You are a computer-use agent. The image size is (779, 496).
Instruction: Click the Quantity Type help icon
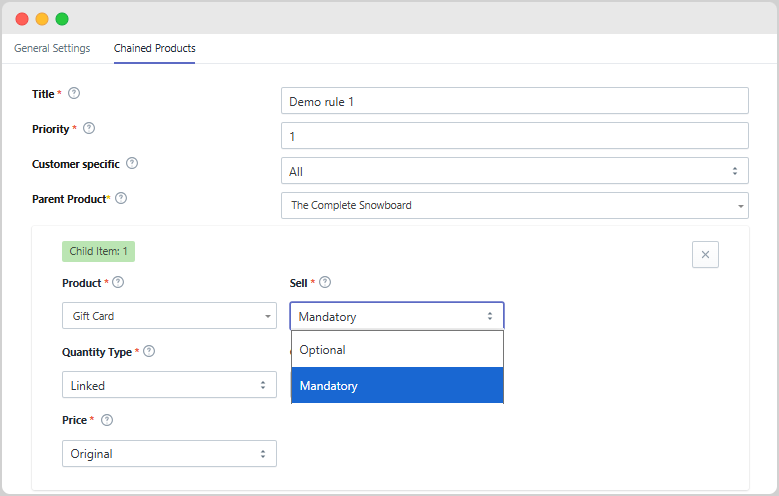(149, 351)
